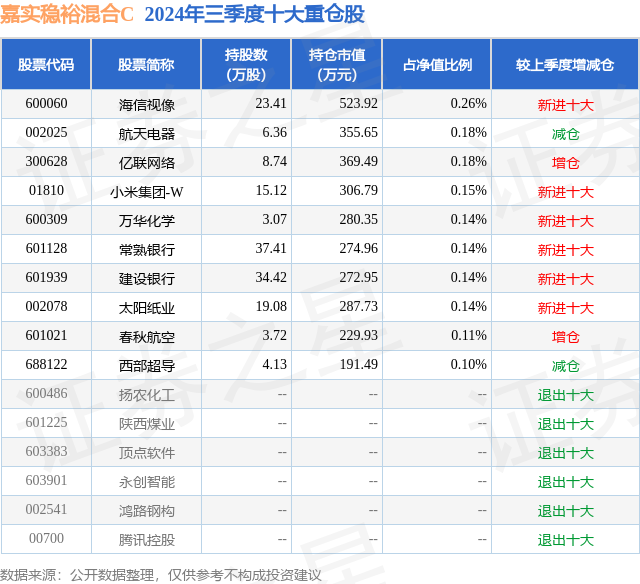
Task: Select stock code 00700
Action: coord(46,538)
